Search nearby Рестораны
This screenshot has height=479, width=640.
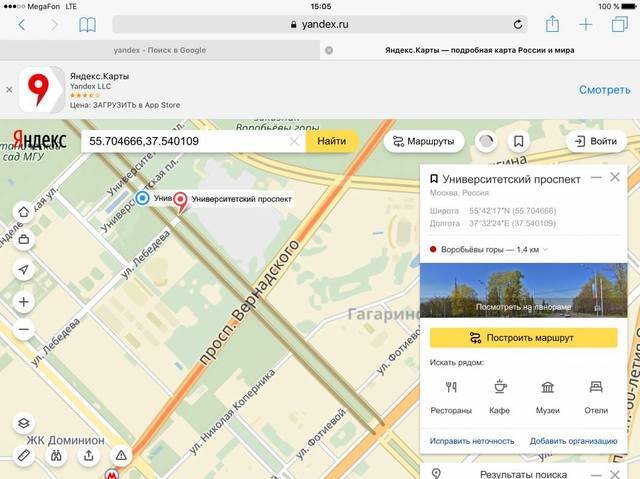(451, 397)
